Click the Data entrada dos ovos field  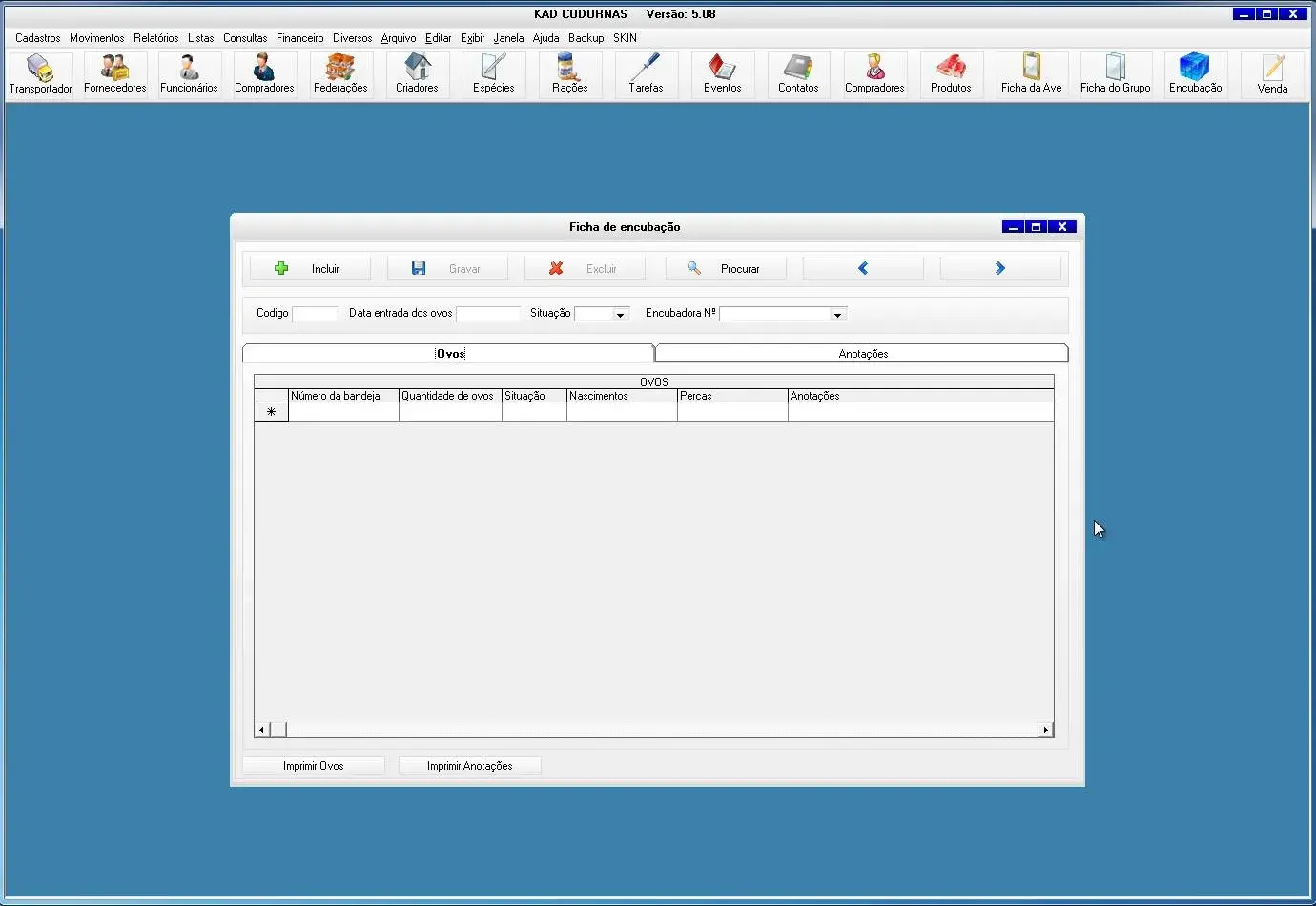pyautogui.click(x=487, y=314)
